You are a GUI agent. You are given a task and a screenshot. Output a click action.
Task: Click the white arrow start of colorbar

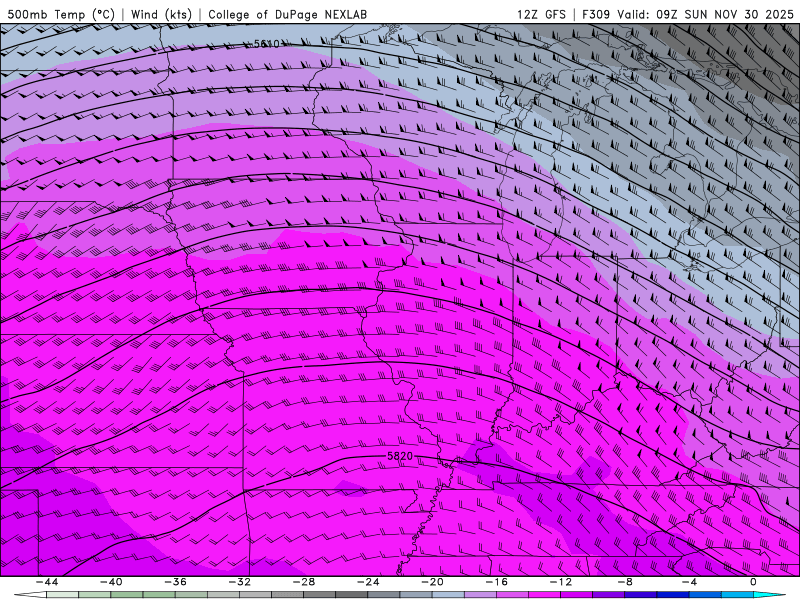point(30,595)
